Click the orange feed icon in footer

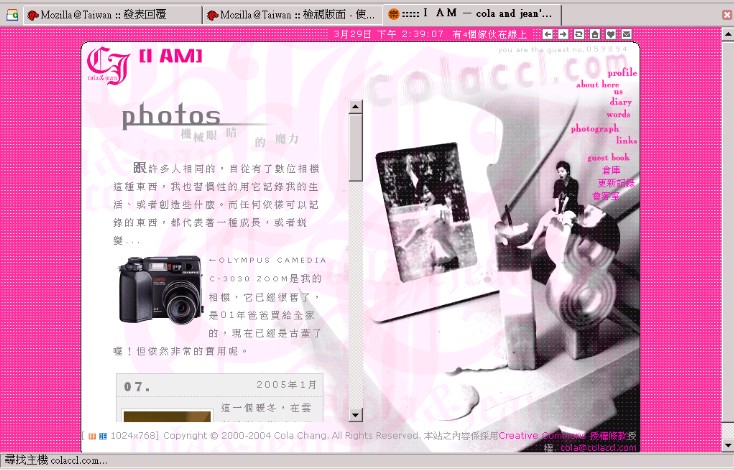(x=91, y=436)
